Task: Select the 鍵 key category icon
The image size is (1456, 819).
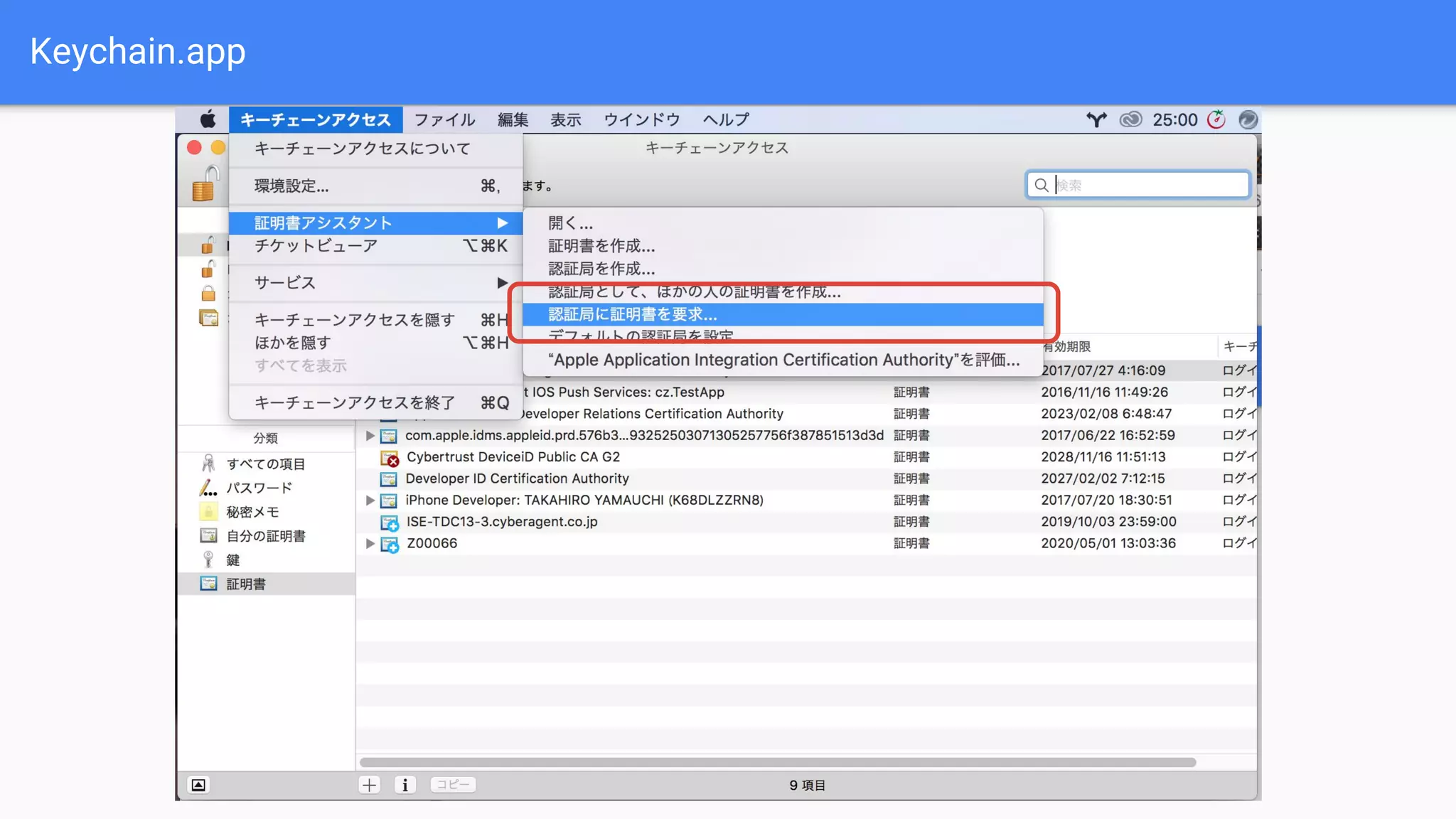Action: pyautogui.click(x=208, y=560)
